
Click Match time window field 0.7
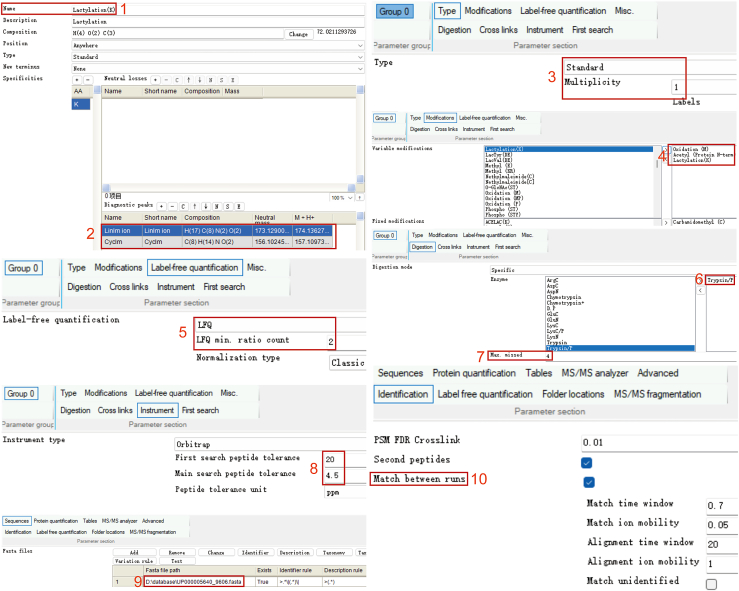click(722, 505)
